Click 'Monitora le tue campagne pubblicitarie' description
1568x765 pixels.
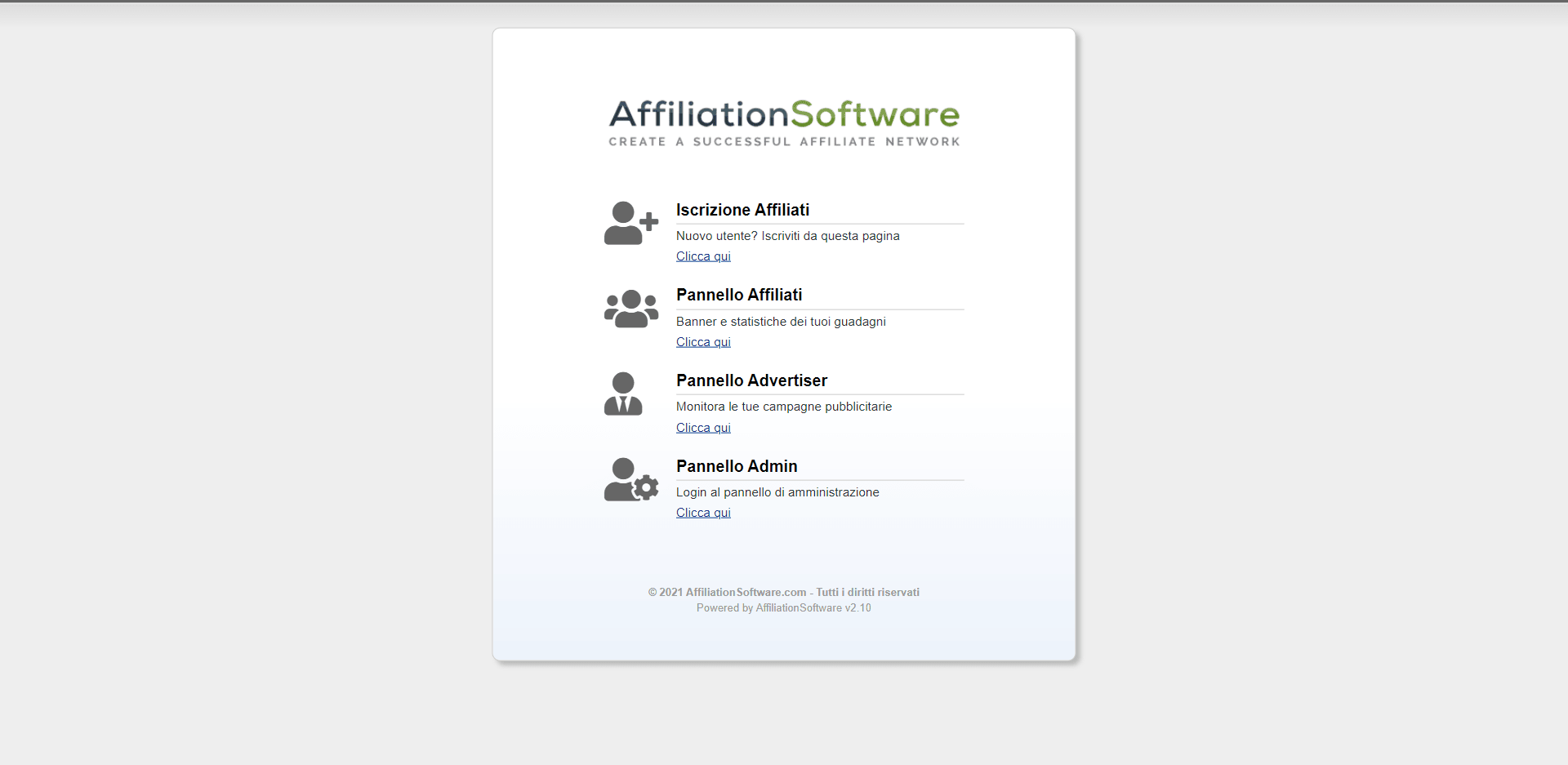783,407
